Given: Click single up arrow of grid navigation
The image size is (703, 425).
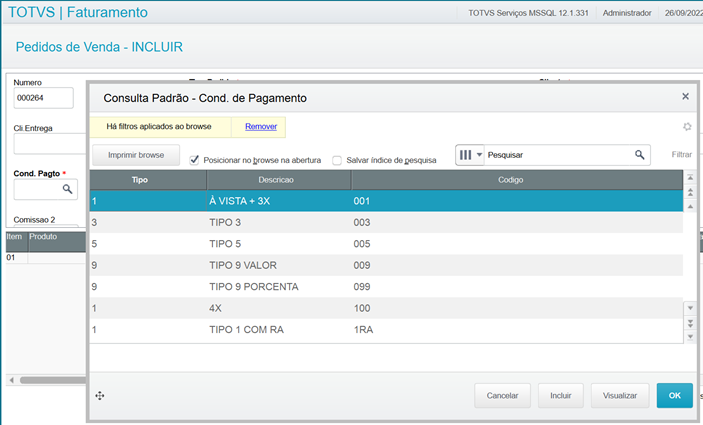Looking at the screenshot, I should (690, 206).
